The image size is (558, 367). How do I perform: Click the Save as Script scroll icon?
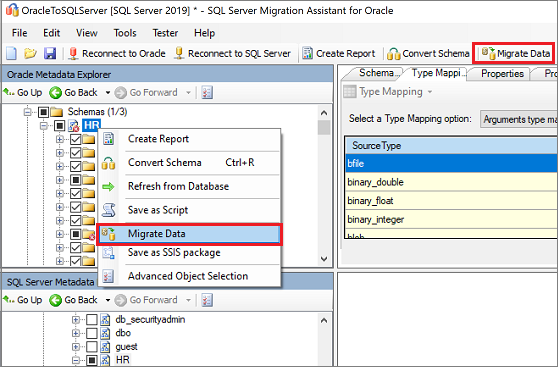(x=108, y=210)
